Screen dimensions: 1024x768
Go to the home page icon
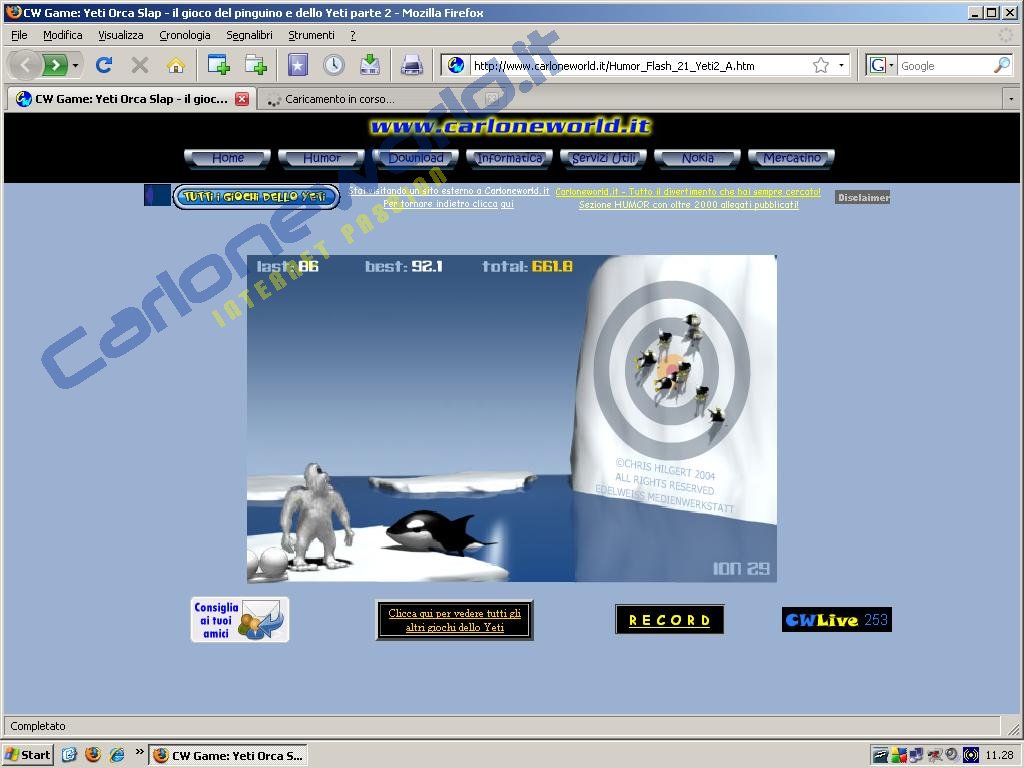[x=176, y=65]
